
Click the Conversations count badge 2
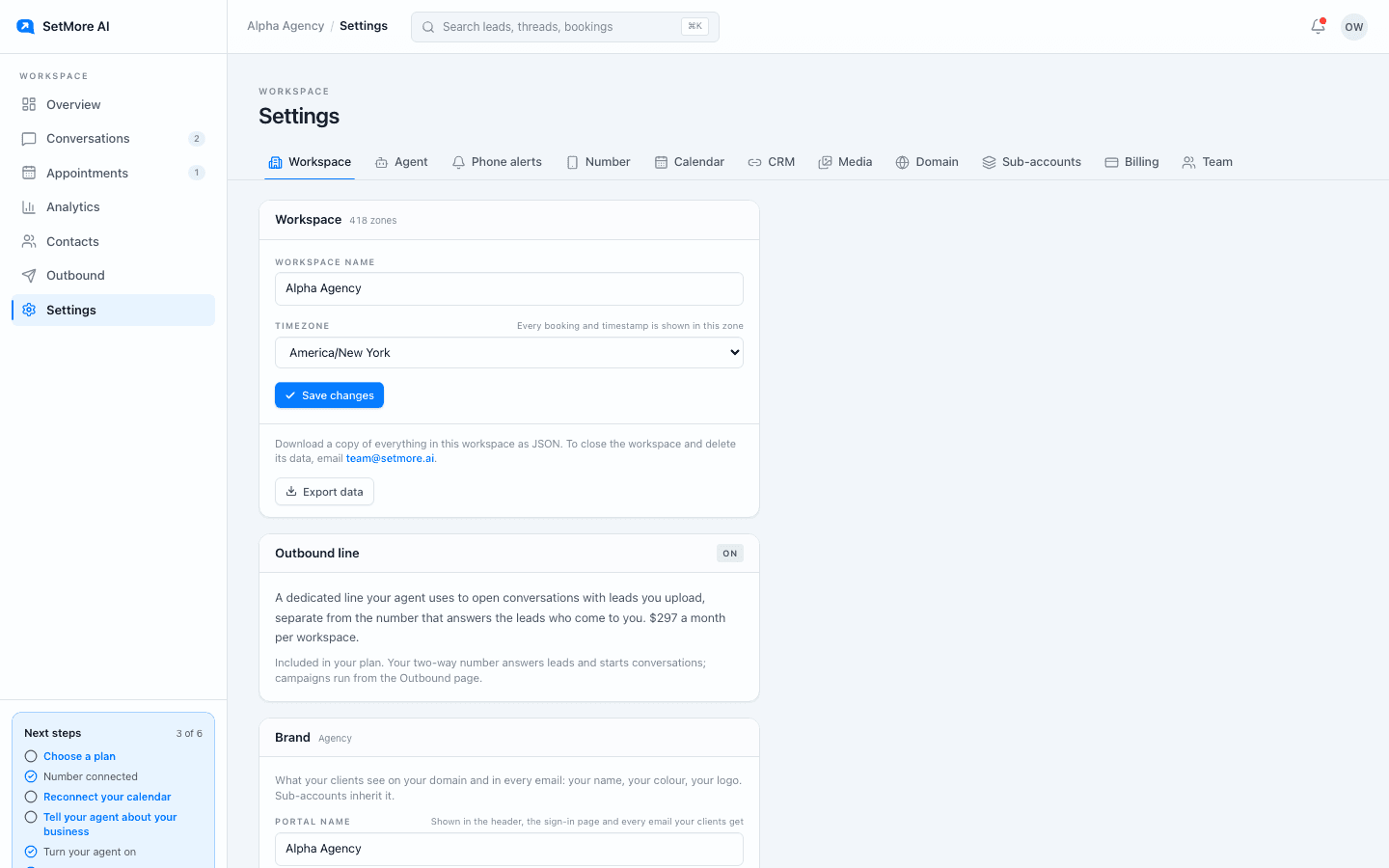(197, 139)
